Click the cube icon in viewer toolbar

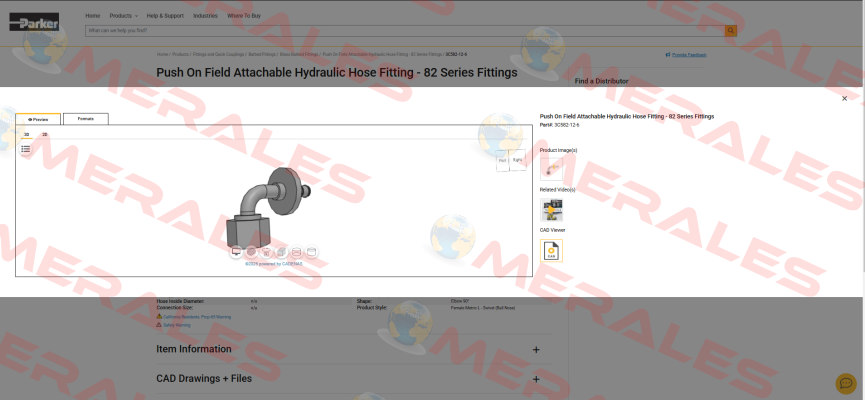(281, 252)
